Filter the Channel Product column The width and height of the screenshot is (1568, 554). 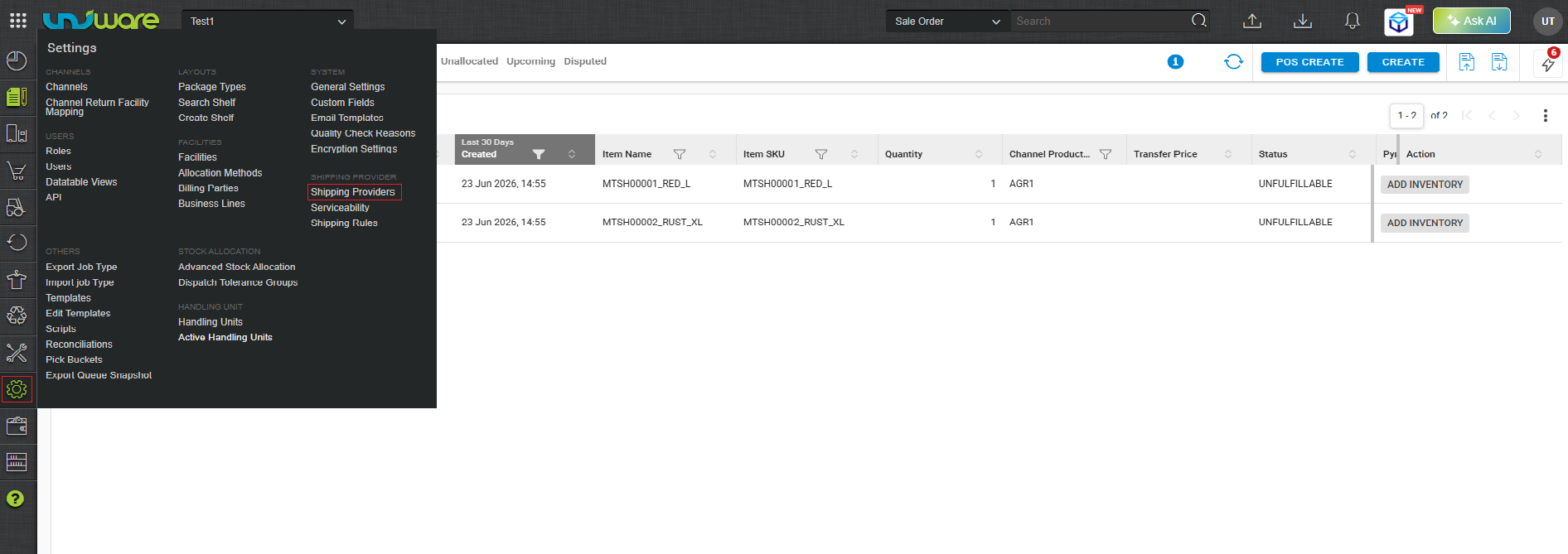click(1106, 154)
